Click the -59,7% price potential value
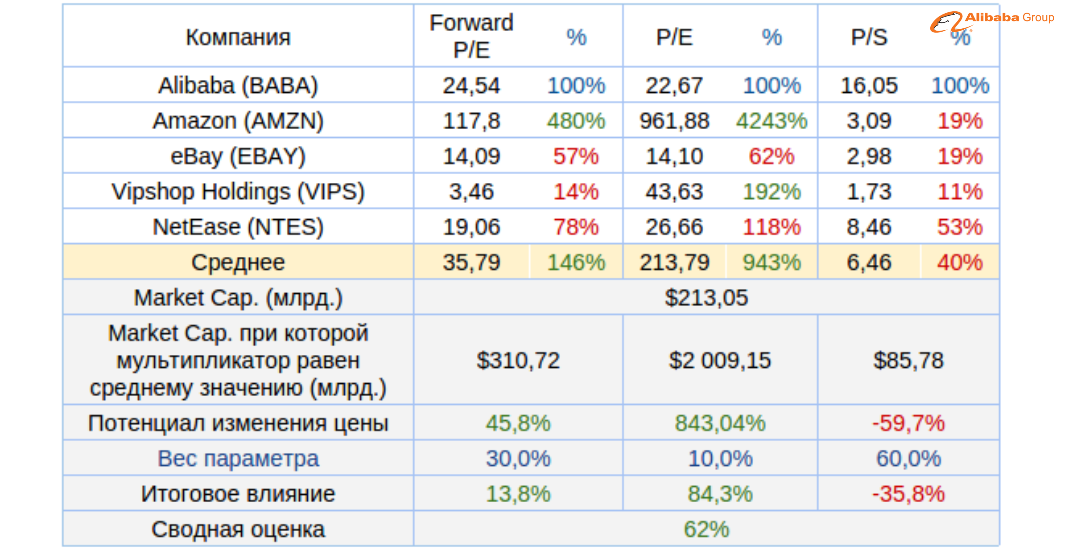This screenshot has width=1065, height=553. coord(908,423)
